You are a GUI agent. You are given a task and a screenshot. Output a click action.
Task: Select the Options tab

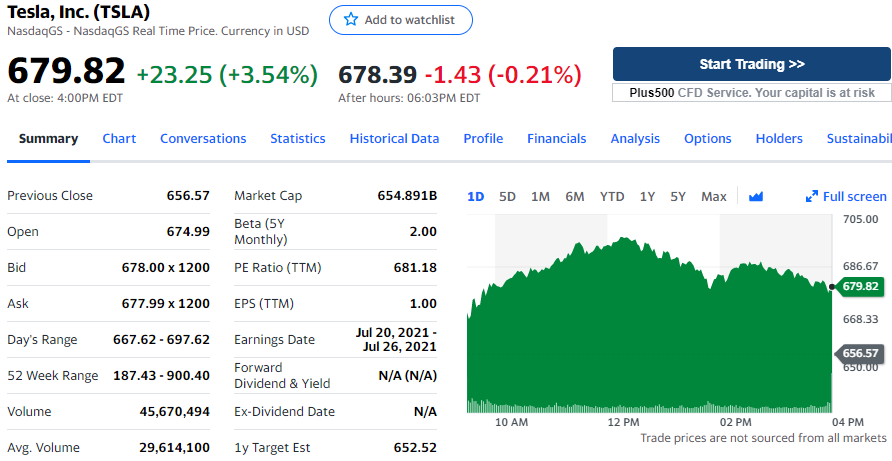coord(708,139)
